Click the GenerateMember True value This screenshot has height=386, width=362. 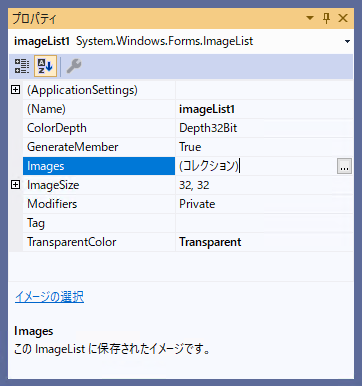pos(264,147)
